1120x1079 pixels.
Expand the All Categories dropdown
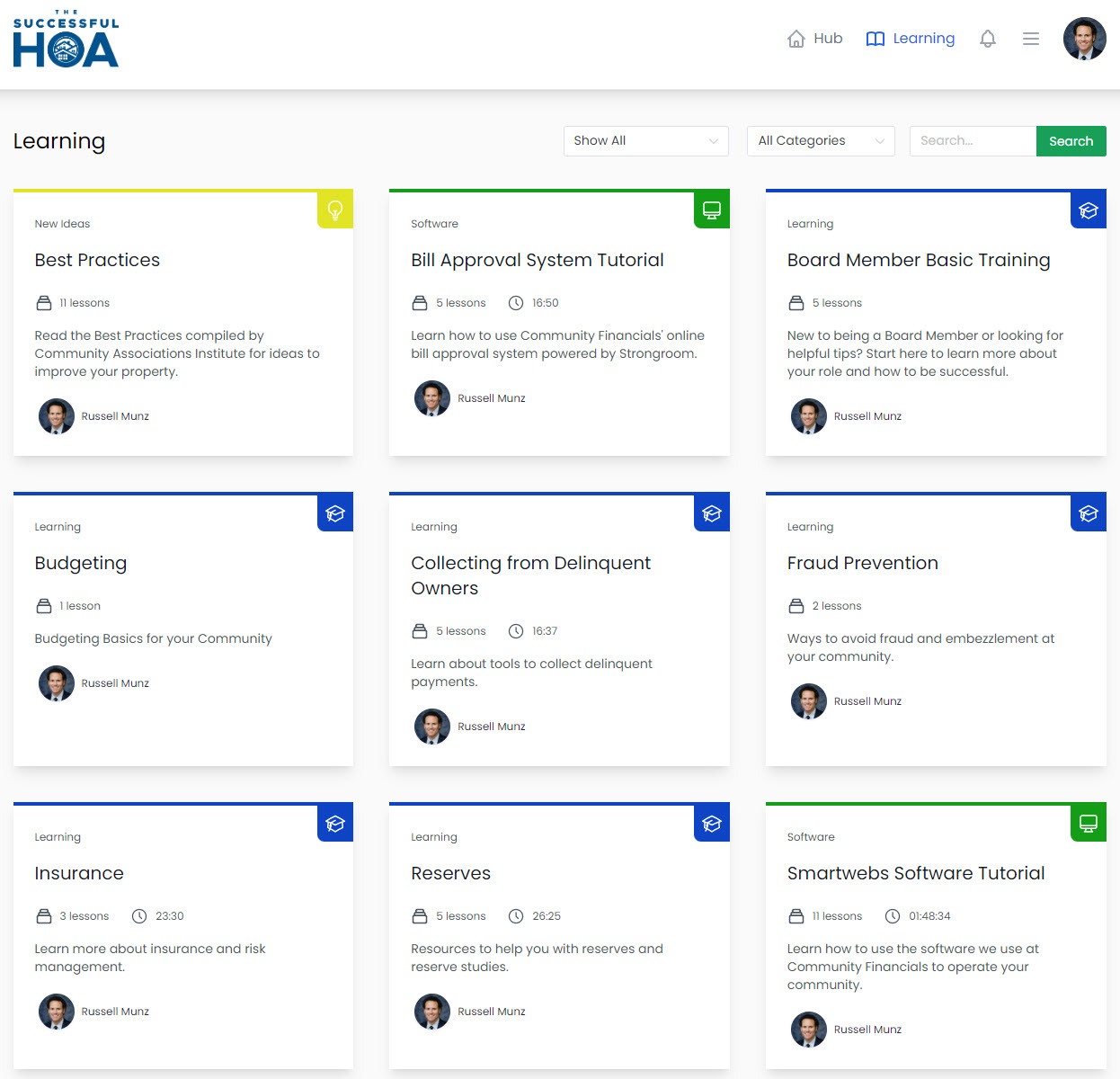820,141
